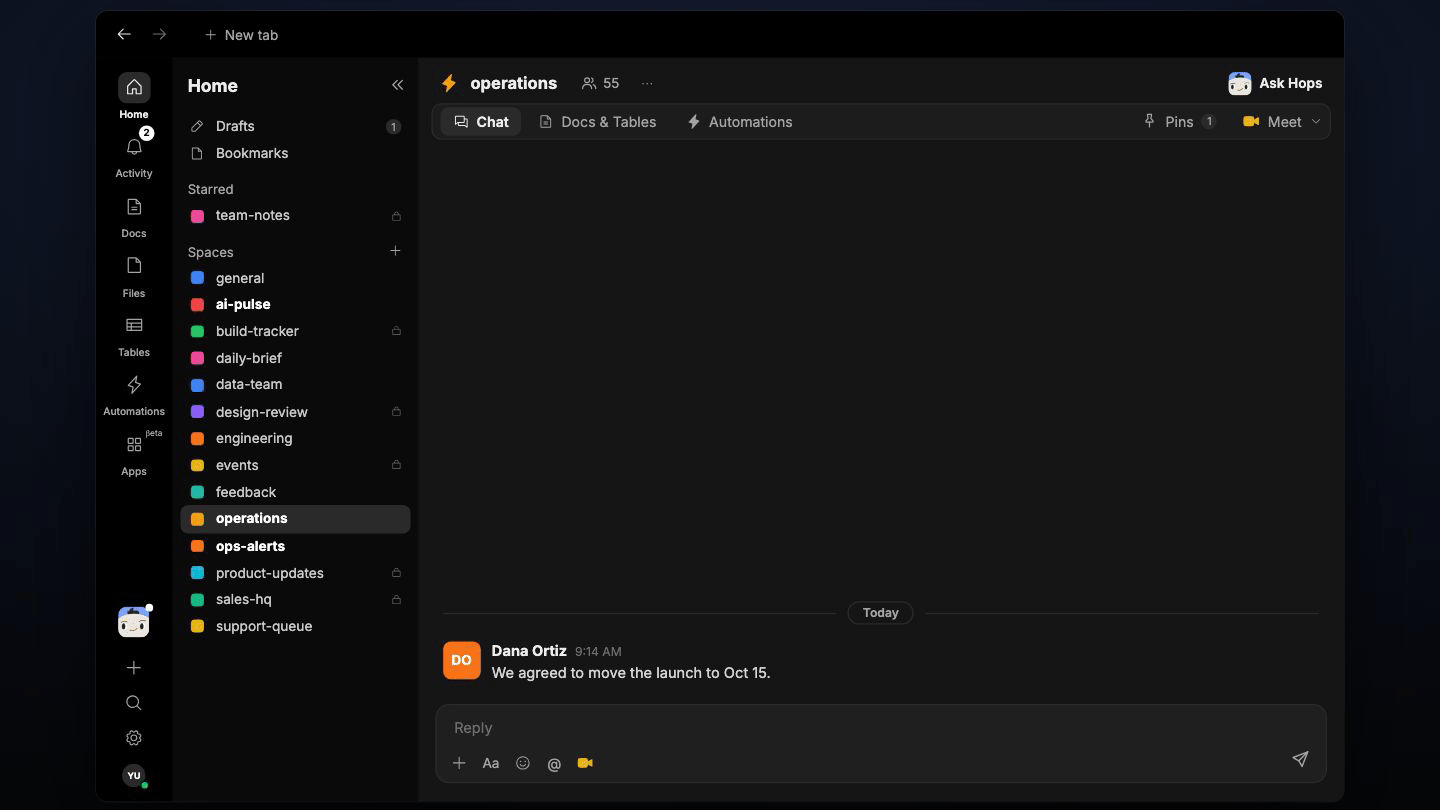The height and width of the screenshot is (810, 1440).
Task: View the 55 members list
Action: [601, 83]
